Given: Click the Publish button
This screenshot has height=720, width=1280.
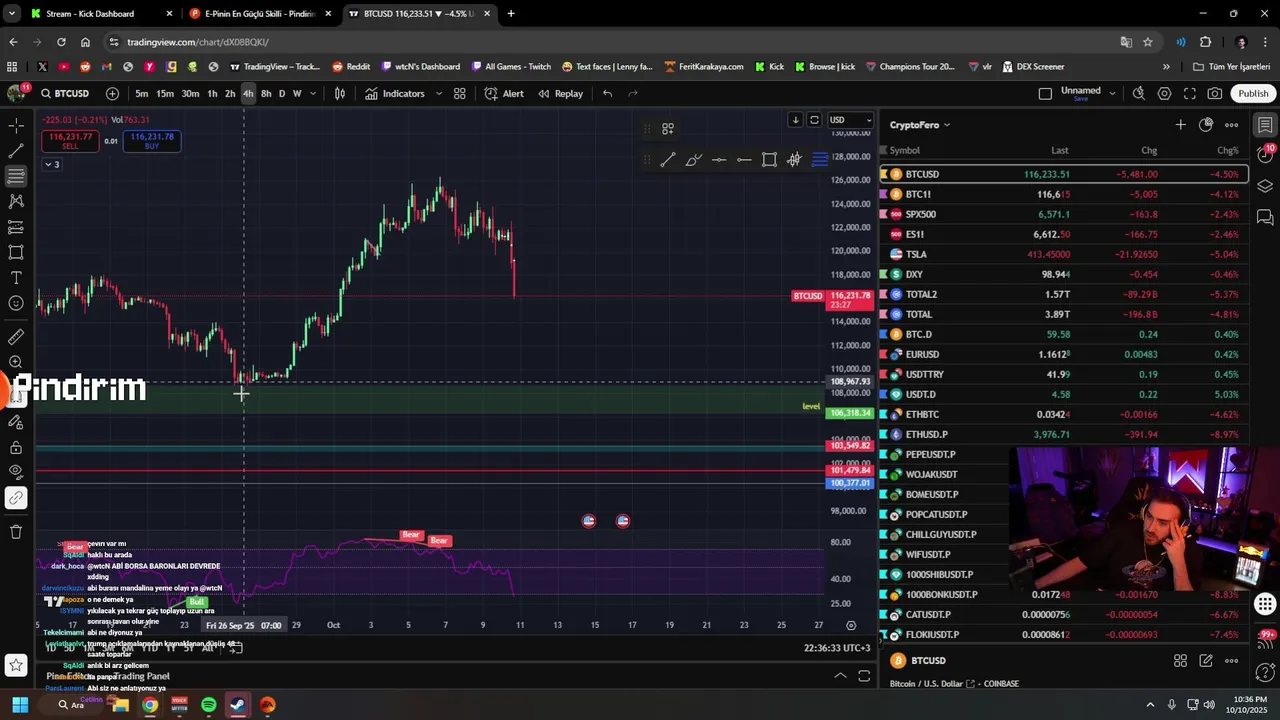Looking at the screenshot, I should tap(1253, 93).
